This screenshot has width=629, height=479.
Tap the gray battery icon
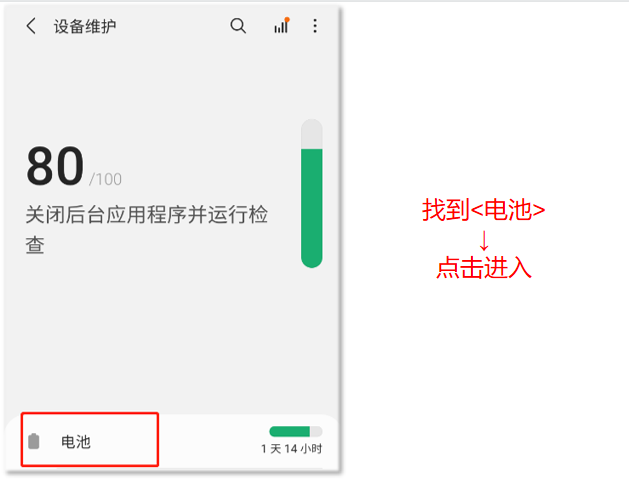click(34, 441)
